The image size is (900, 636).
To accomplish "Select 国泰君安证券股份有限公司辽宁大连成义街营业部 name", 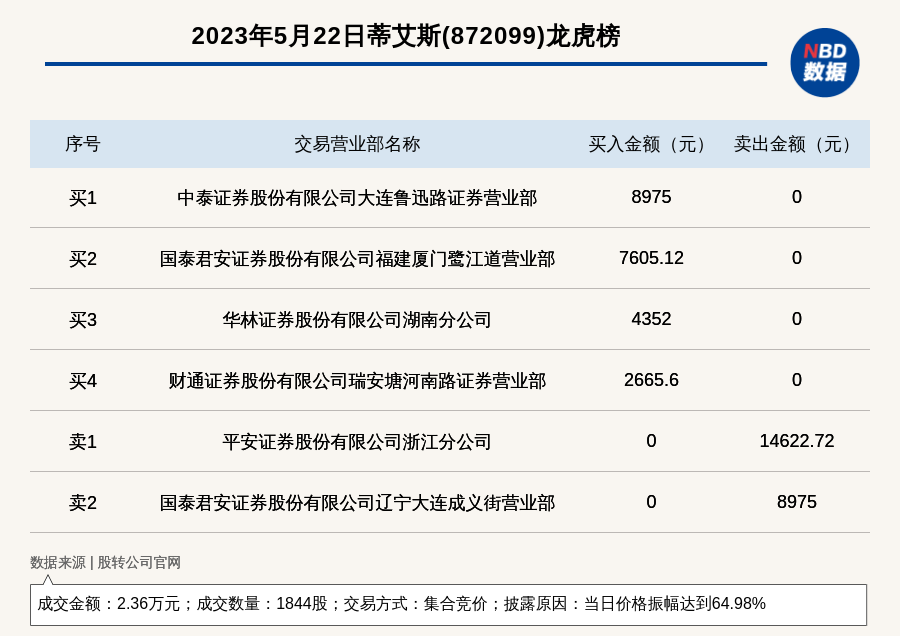I will pos(357,503).
